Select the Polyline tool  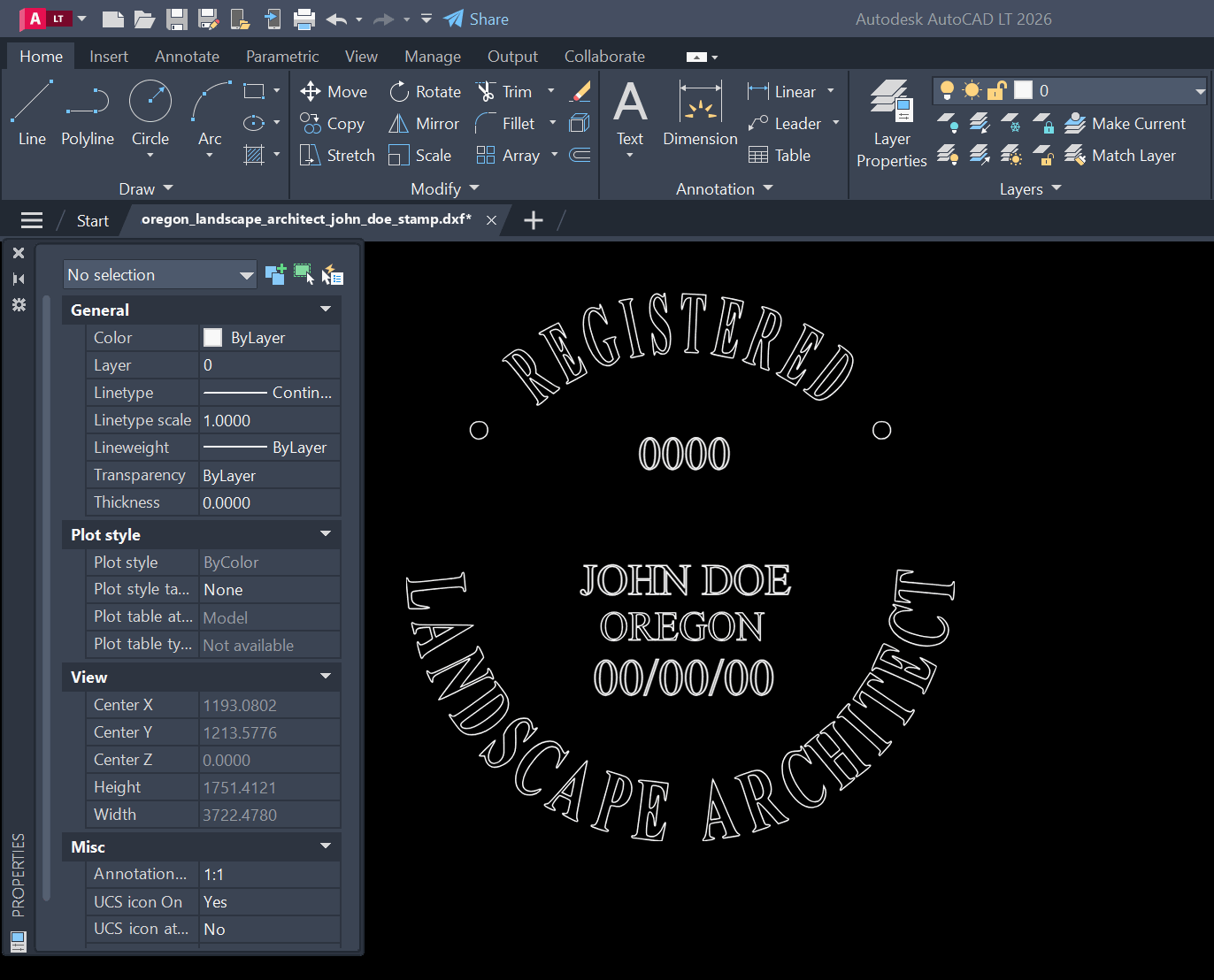88,113
